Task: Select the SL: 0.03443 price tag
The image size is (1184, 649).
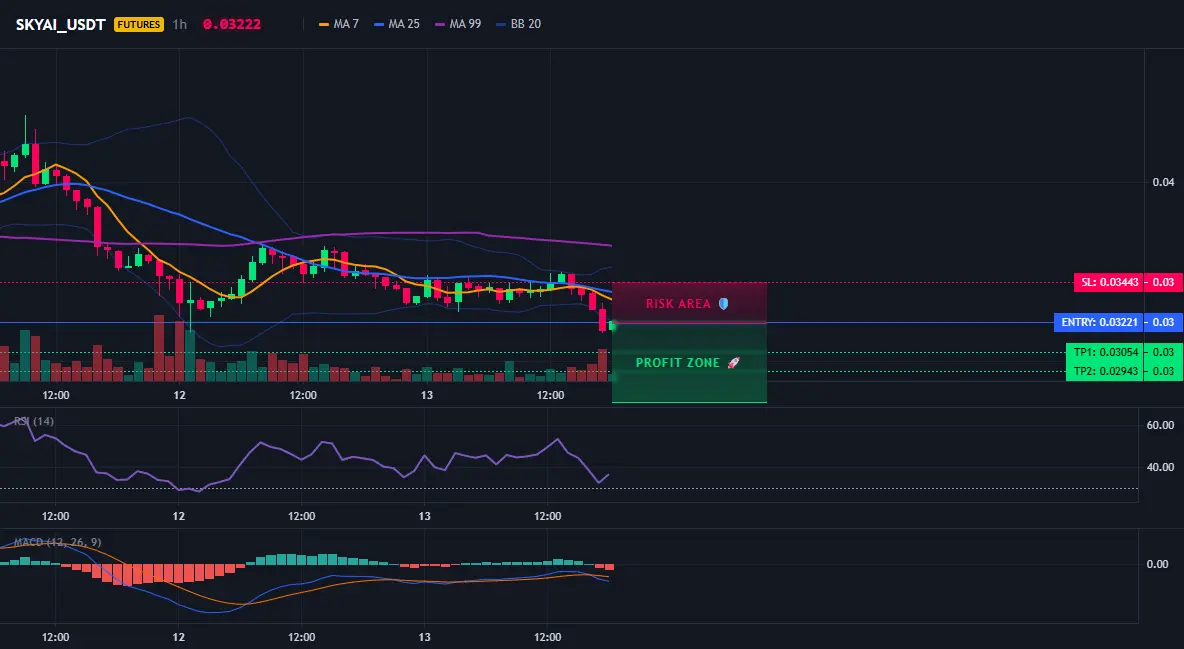Action: (1108, 283)
